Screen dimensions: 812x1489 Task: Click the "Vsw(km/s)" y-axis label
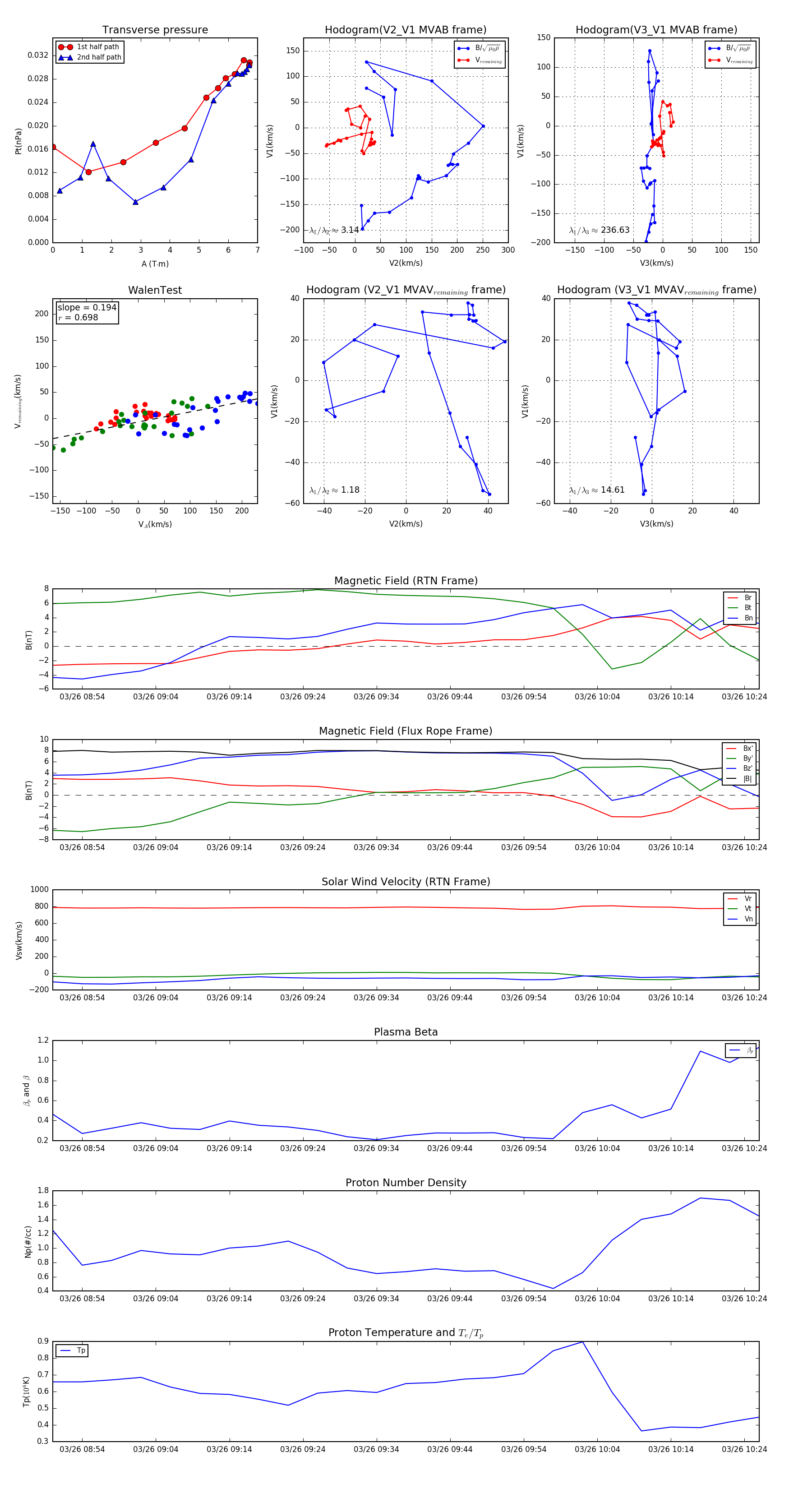click(x=19, y=940)
